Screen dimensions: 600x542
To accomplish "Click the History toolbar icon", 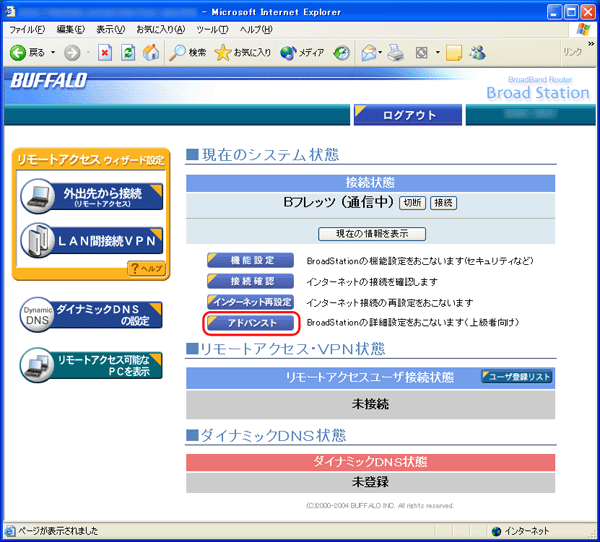I will point(341,53).
